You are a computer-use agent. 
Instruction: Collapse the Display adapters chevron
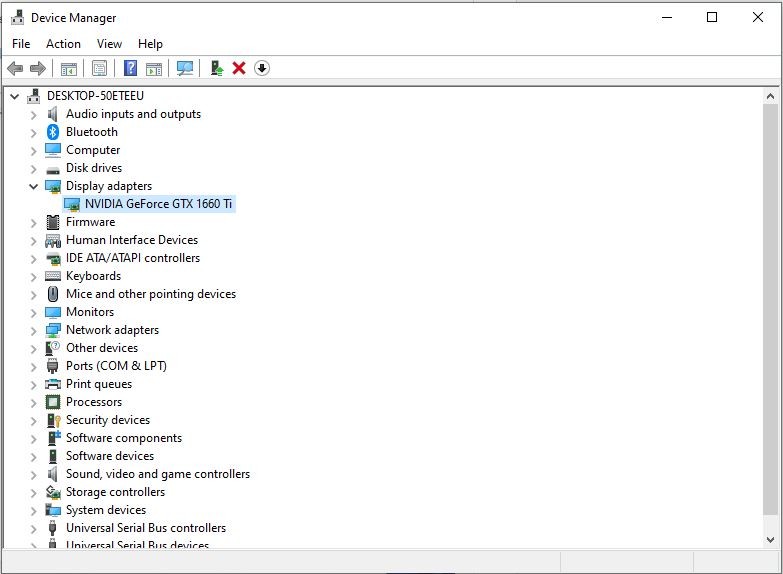coord(33,186)
